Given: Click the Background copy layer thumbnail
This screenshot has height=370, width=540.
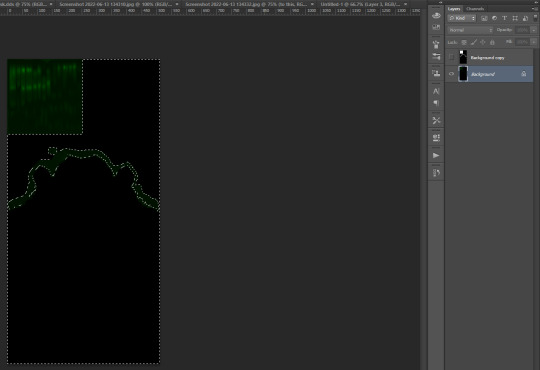Looking at the screenshot, I should pyautogui.click(x=463, y=57).
